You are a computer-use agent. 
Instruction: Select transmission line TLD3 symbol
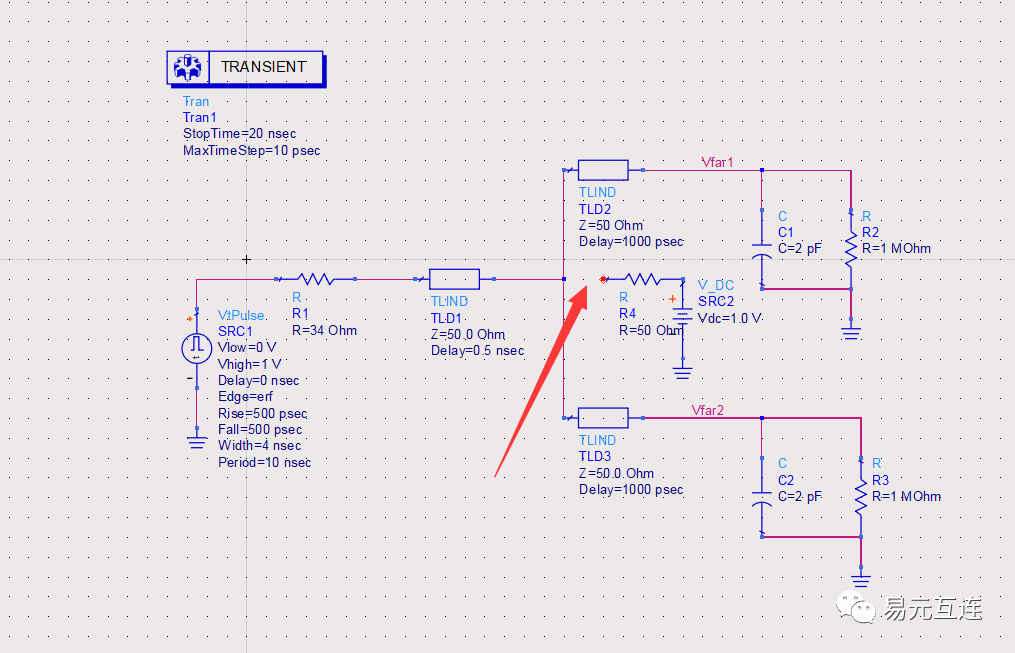tap(602, 417)
